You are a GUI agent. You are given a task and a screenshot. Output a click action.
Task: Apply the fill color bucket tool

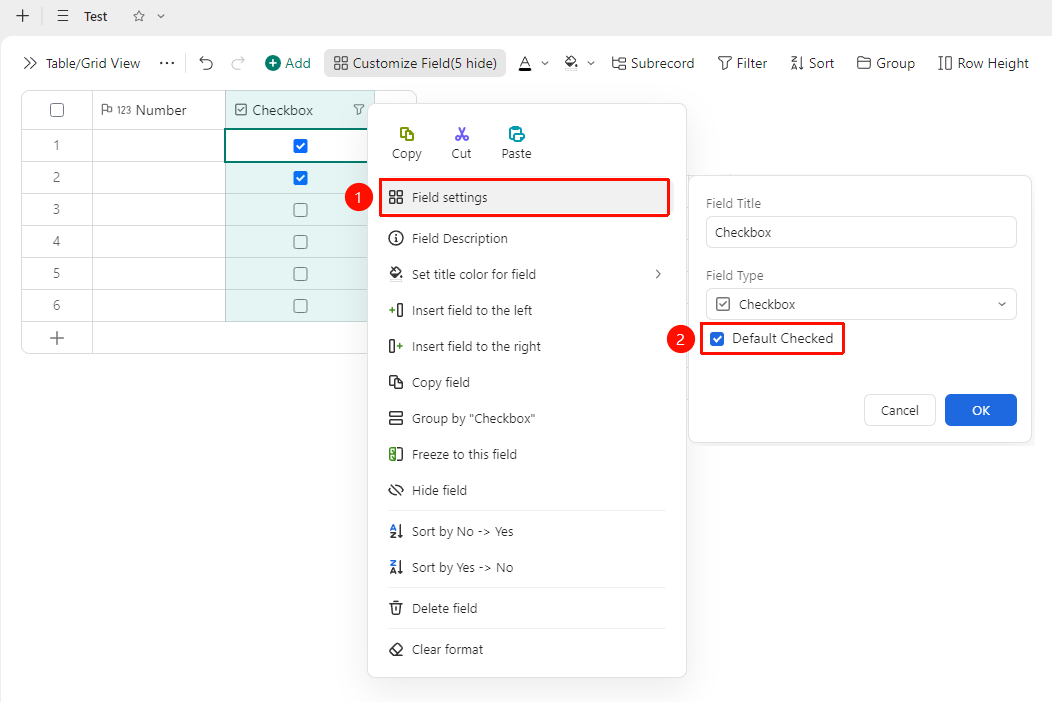tap(571, 63)
